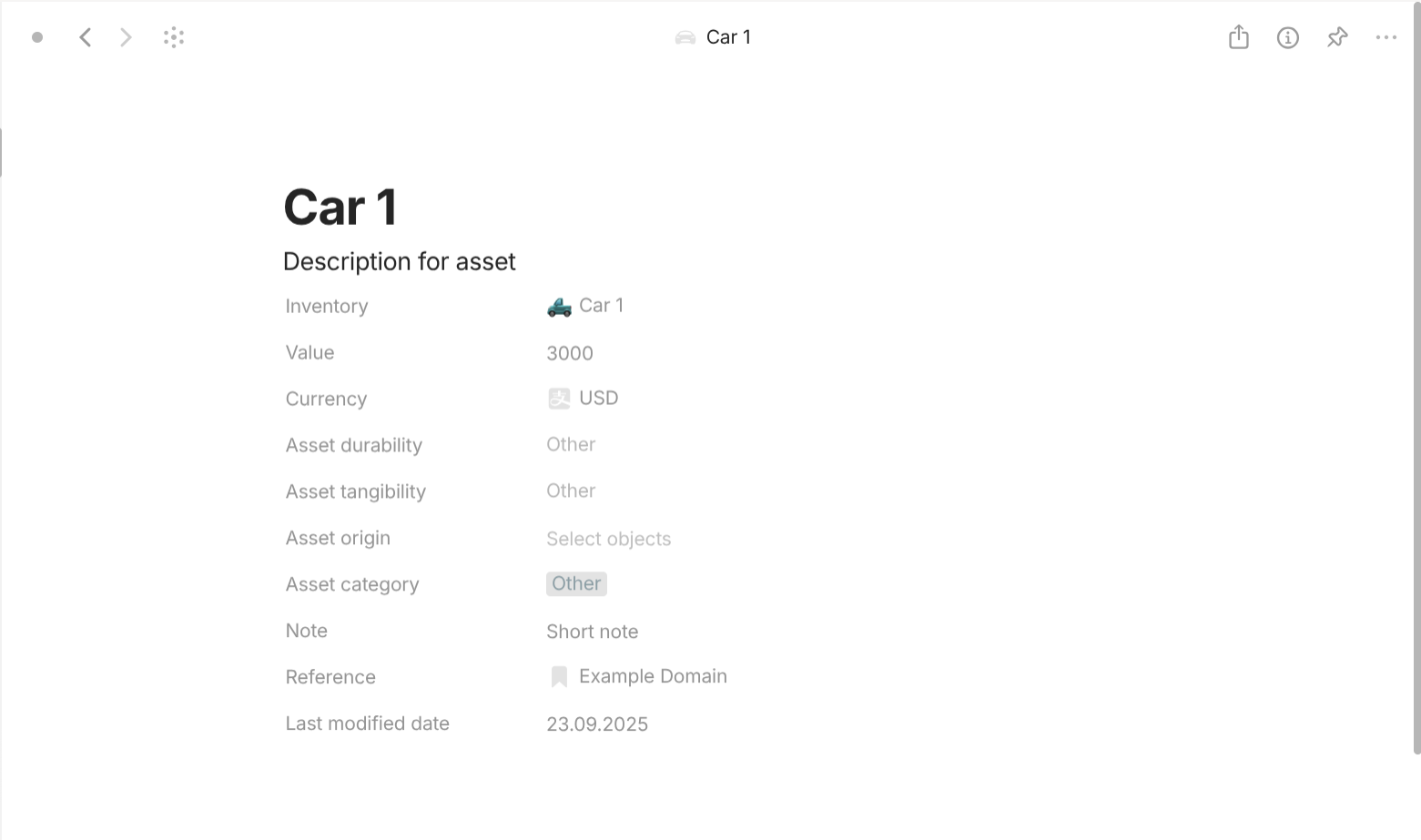Edit the Value field showing 3000
This screenshot has height=840, width=1421.
(x=570, y=353)
